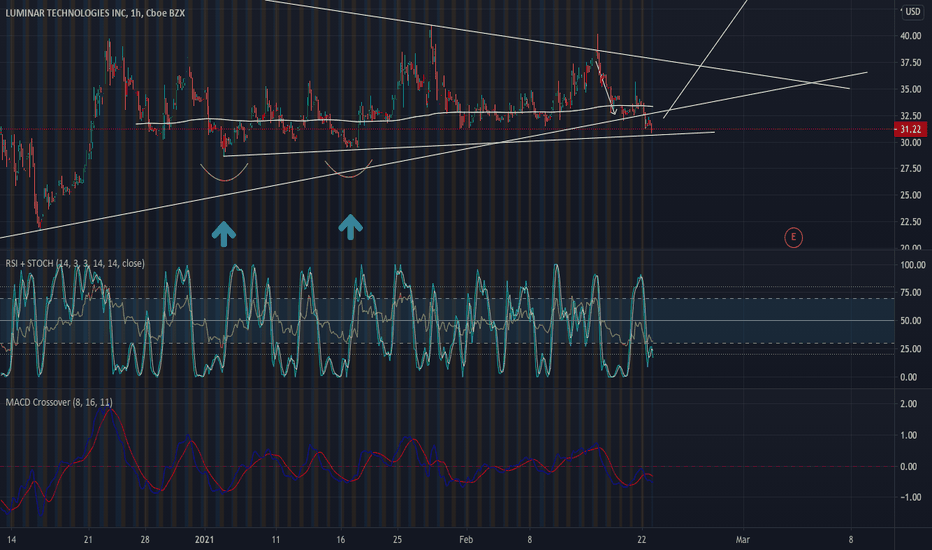Click the Mar label on time axis
Viewport: 932px width, 550px height.
tap(742, 540)
